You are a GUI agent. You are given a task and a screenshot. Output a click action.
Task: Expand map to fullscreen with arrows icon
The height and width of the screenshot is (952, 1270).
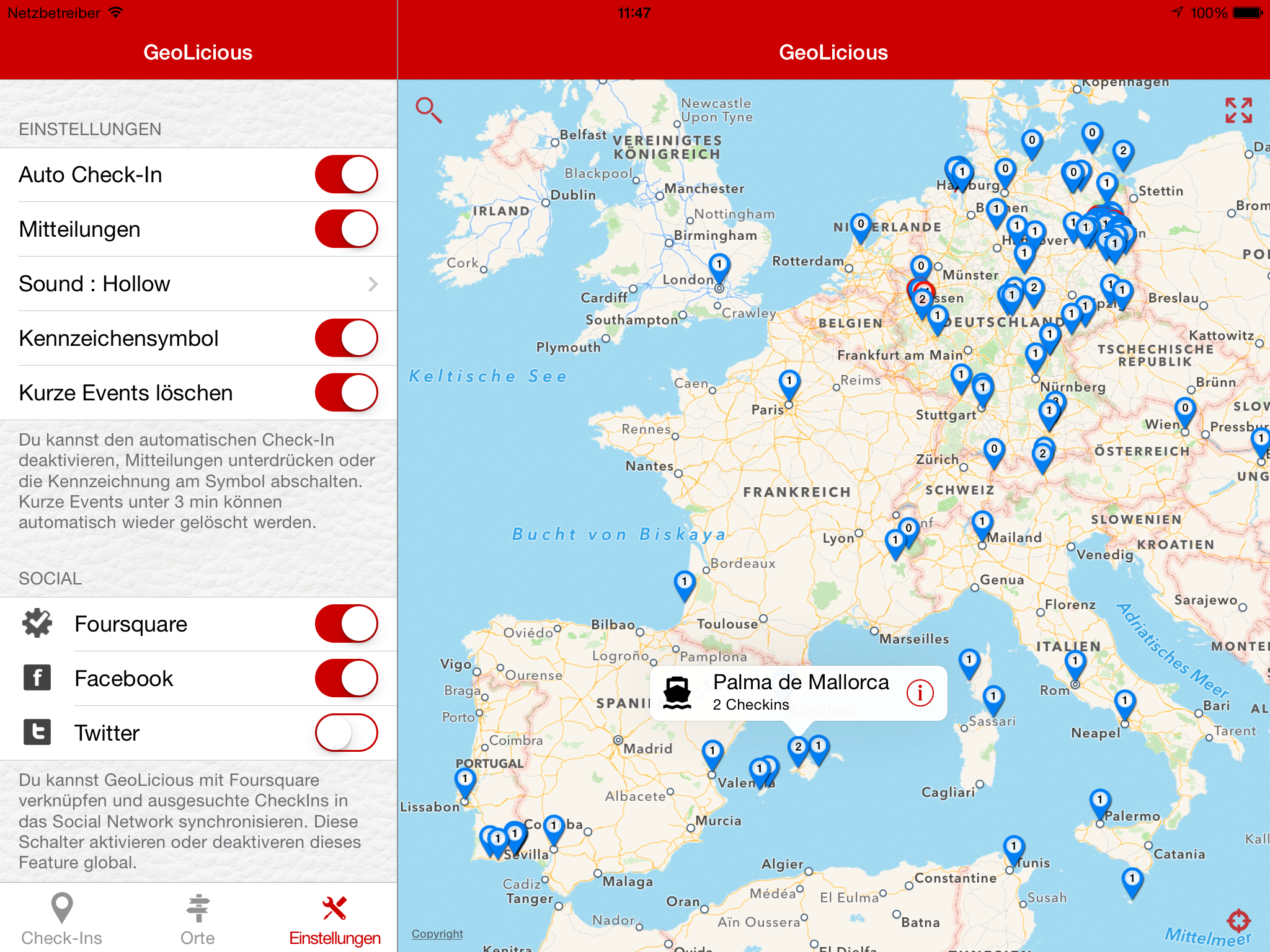tap(1238, 110)
